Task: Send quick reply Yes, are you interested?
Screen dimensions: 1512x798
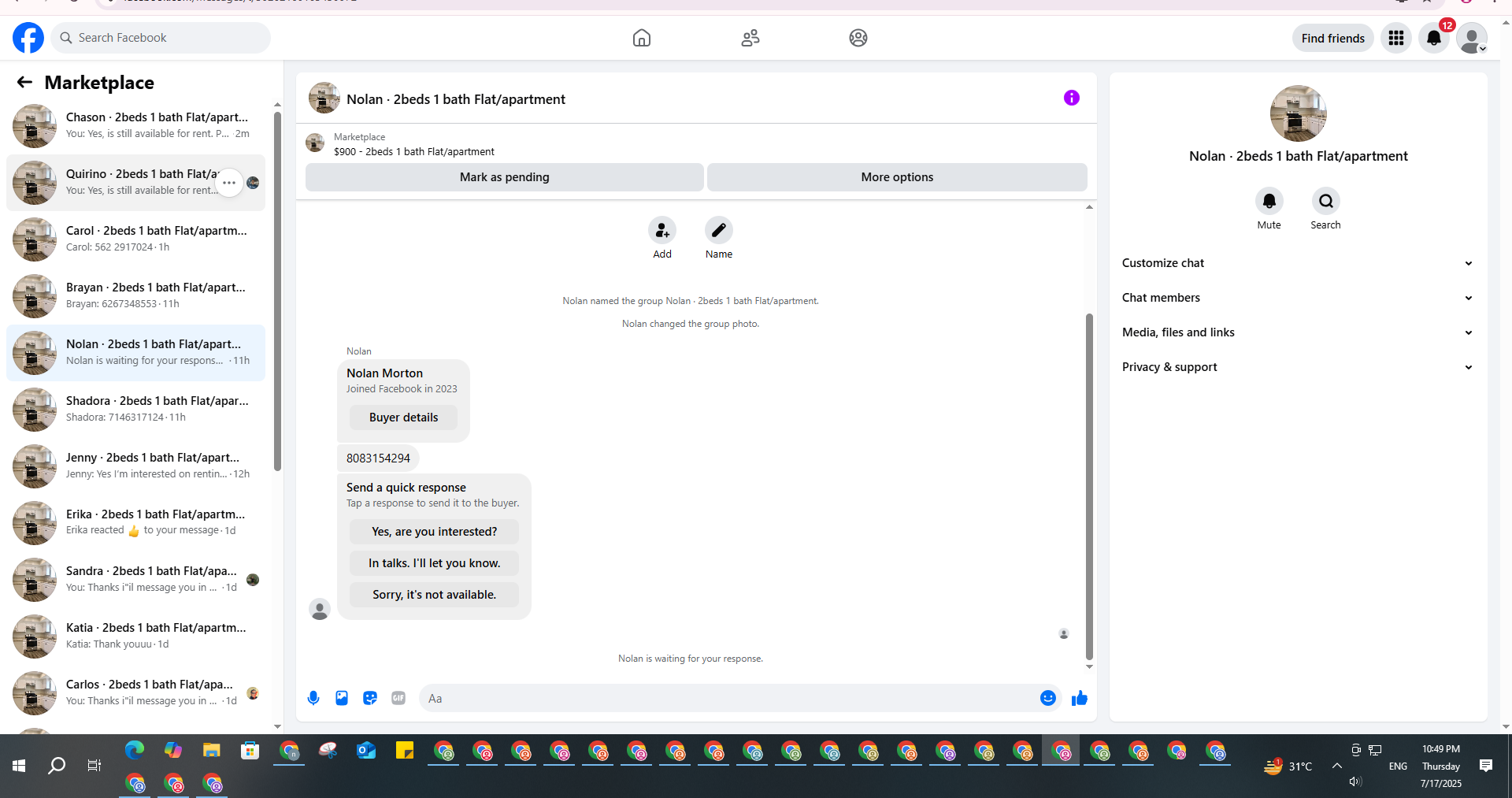Action: click(434, 532)
